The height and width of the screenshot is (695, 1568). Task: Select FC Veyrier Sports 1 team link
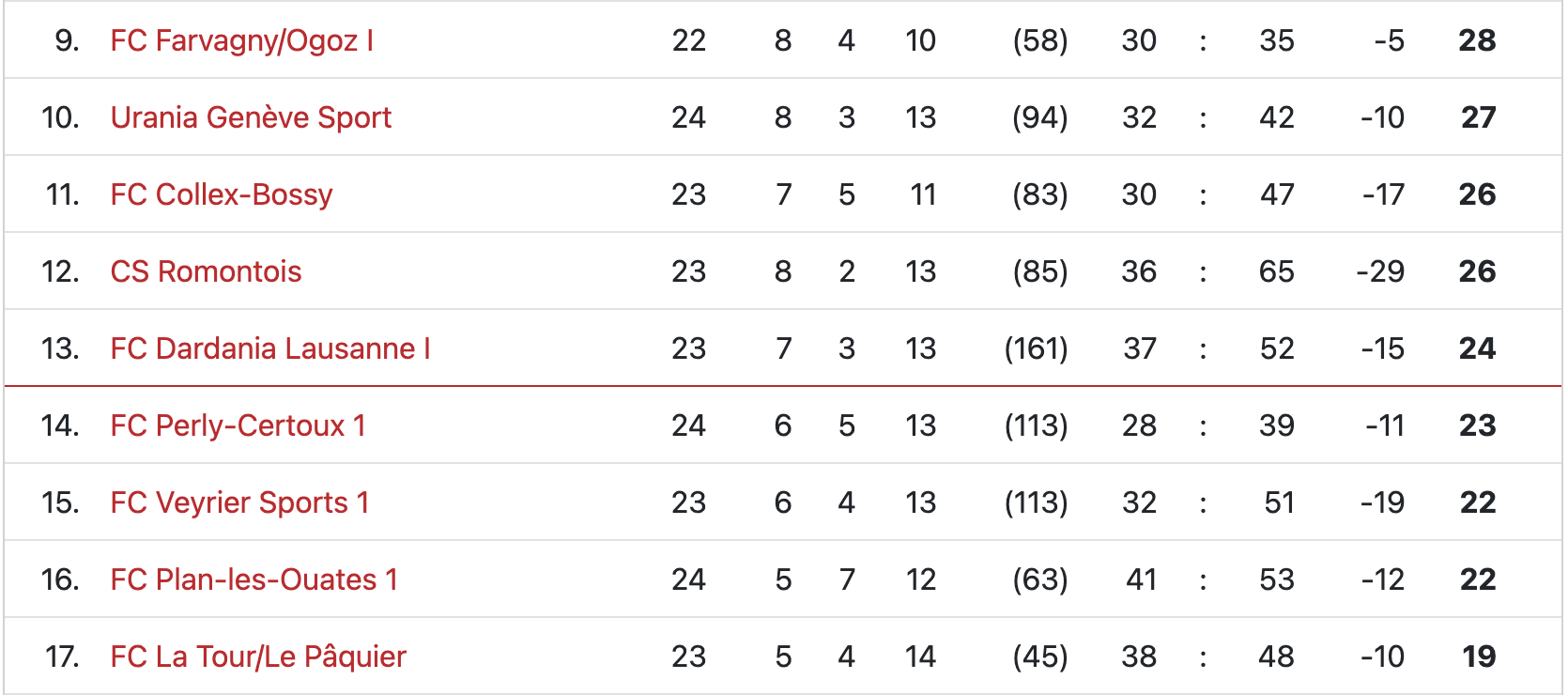coord(239,502)
